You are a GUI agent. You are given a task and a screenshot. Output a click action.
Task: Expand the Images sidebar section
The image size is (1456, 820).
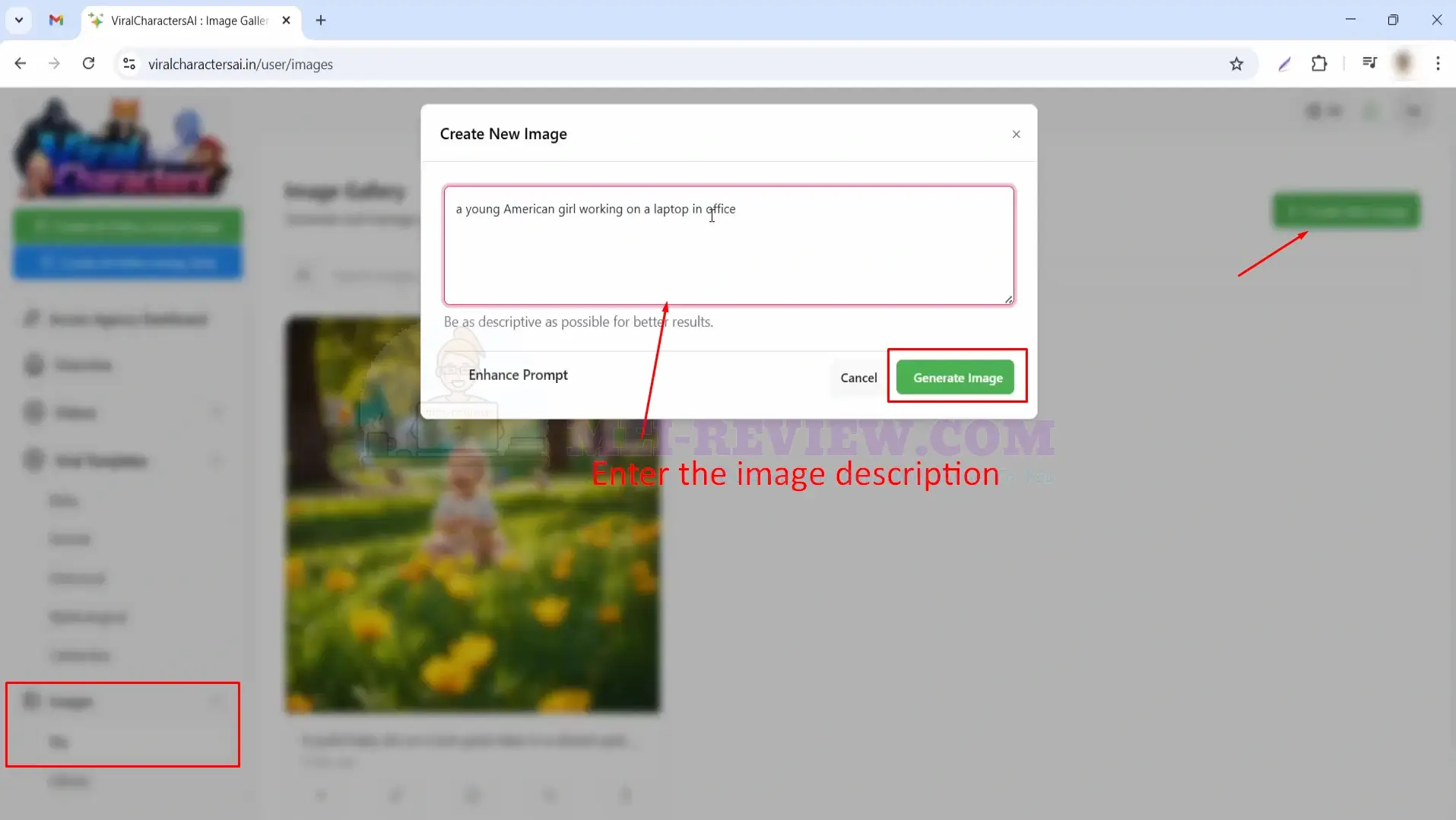[122, 701]
